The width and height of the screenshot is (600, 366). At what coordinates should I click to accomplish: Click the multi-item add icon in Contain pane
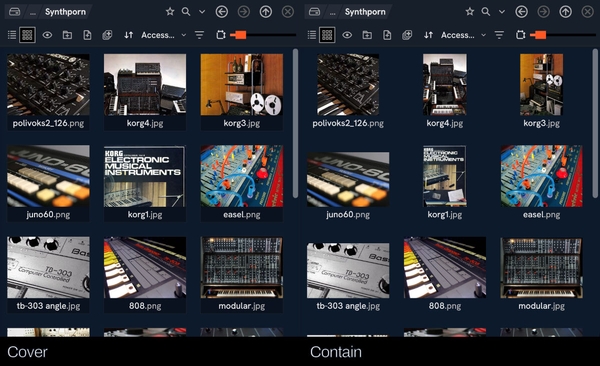407,35
